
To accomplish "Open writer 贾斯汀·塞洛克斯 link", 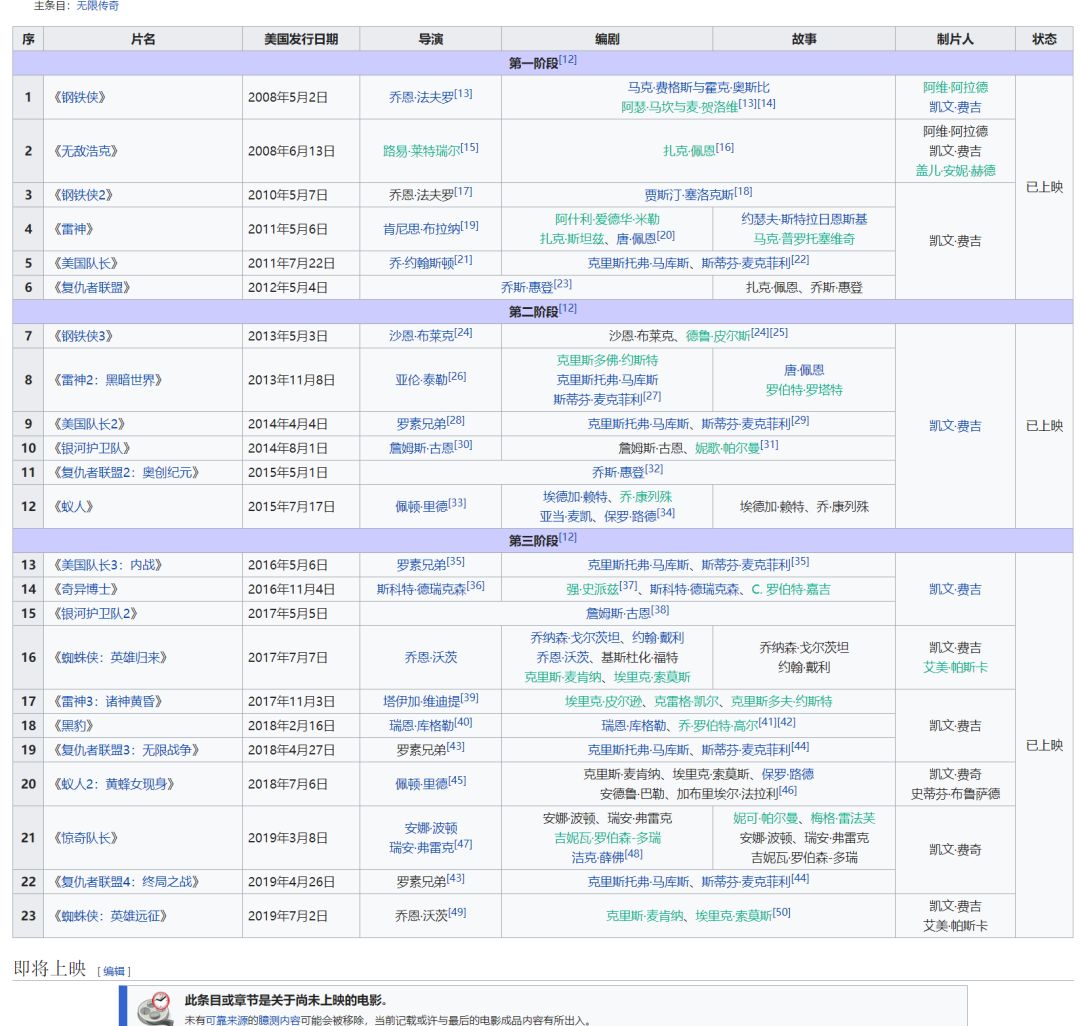I will pyautogui.click(x=689, y=195).
